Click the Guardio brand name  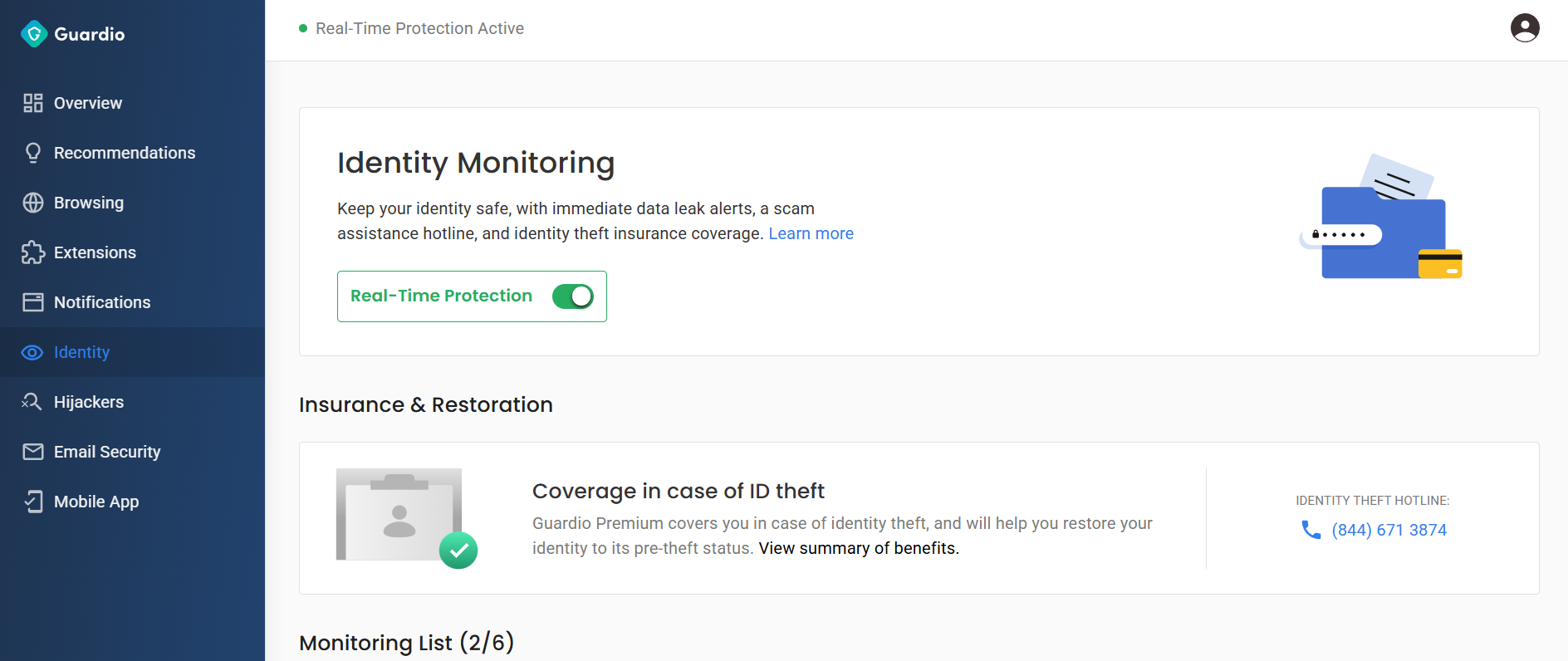90,34
